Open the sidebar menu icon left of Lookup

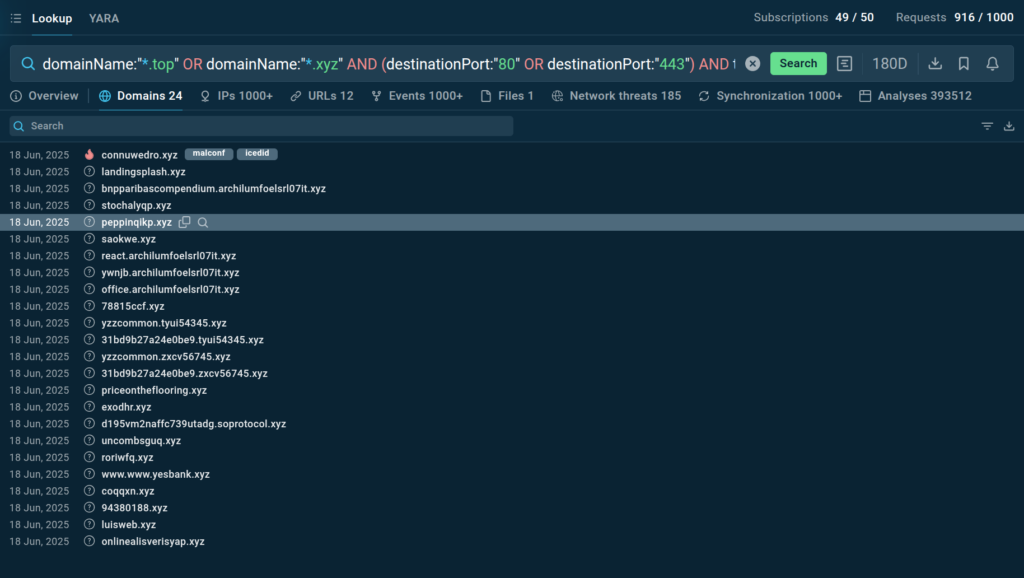tap(15, 18)
